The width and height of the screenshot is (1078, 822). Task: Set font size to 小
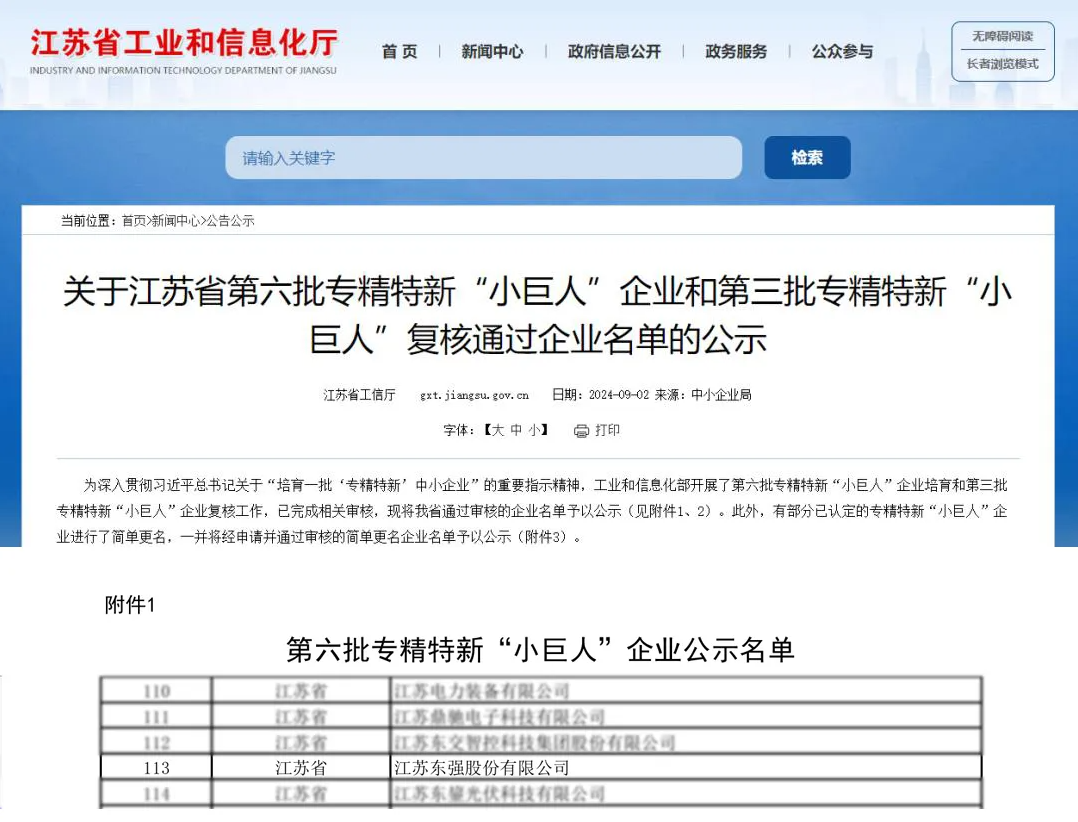(x=535, y=430)
